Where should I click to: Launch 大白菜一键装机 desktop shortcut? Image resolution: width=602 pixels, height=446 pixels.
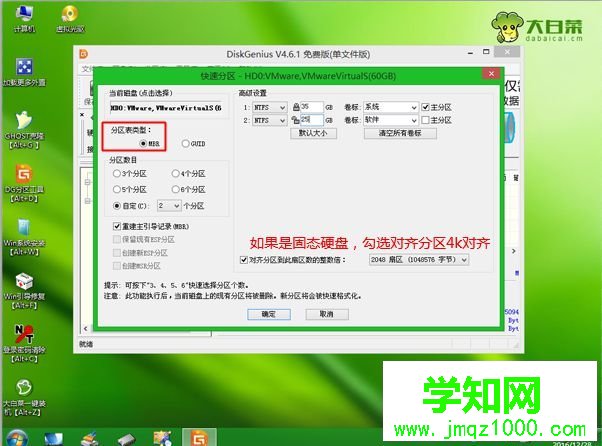pos(24,397)
